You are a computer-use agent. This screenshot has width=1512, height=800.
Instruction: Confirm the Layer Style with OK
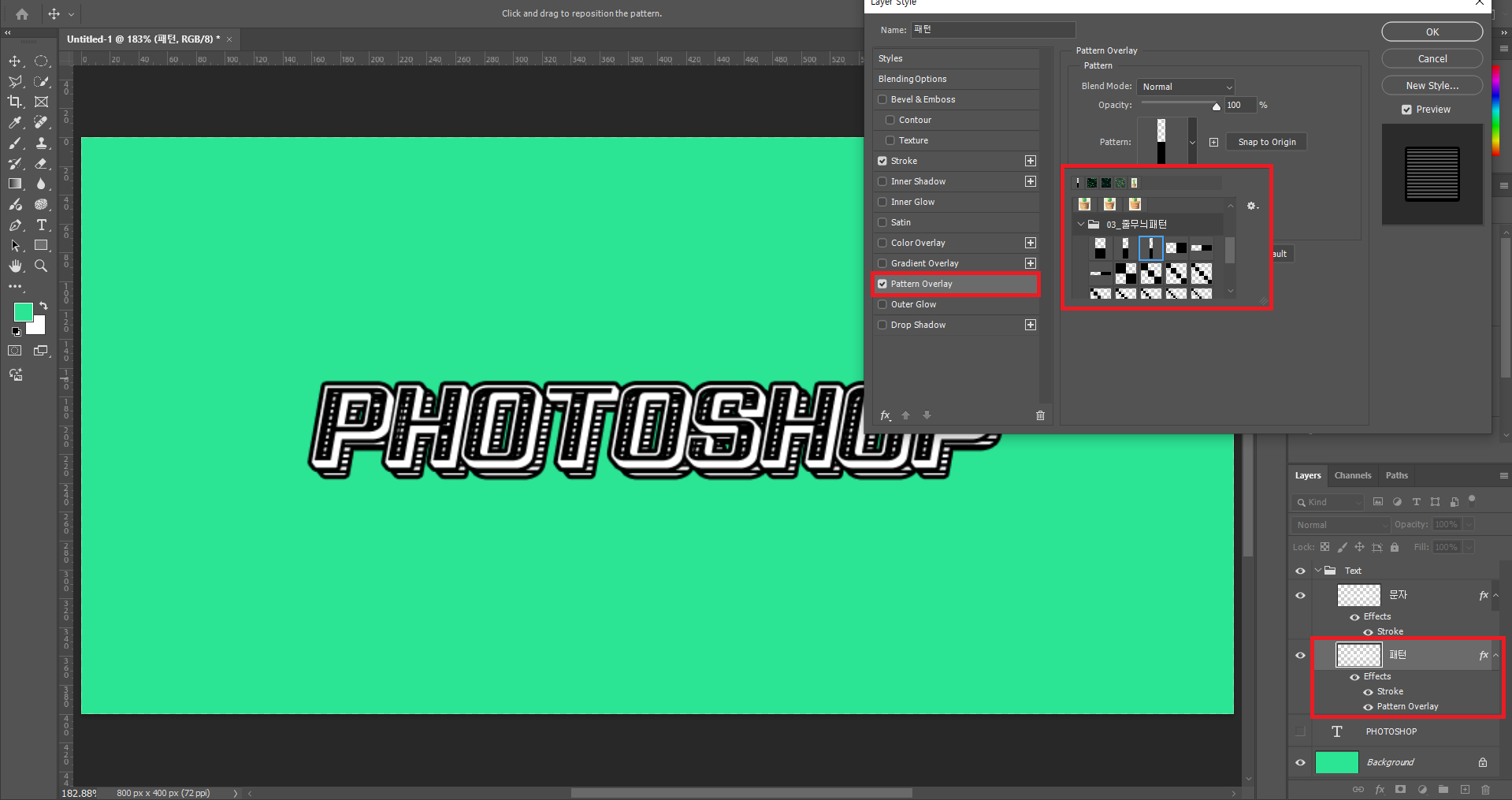(1432, 32)
